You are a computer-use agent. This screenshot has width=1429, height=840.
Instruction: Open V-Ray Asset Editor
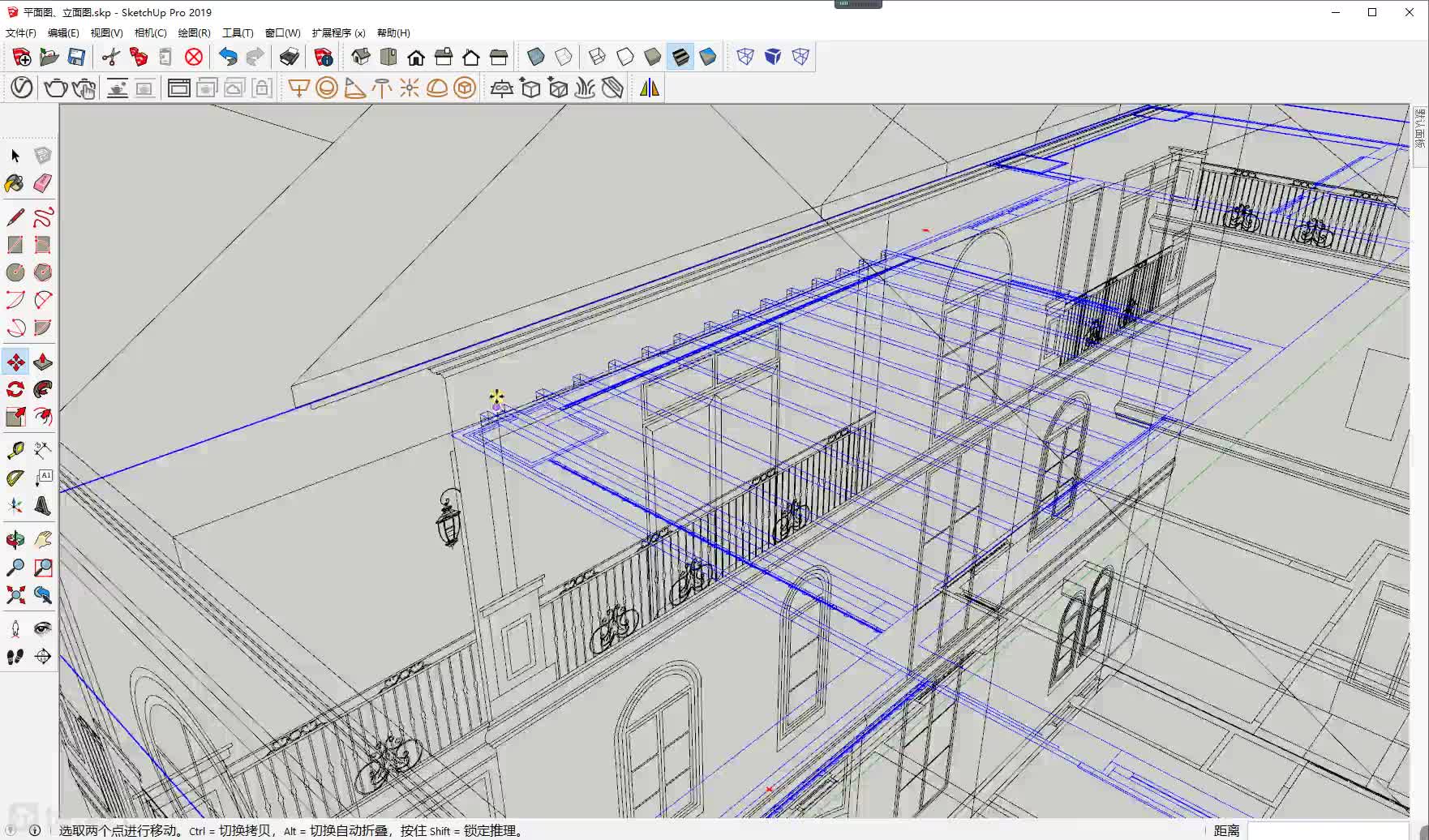point(22,88)
